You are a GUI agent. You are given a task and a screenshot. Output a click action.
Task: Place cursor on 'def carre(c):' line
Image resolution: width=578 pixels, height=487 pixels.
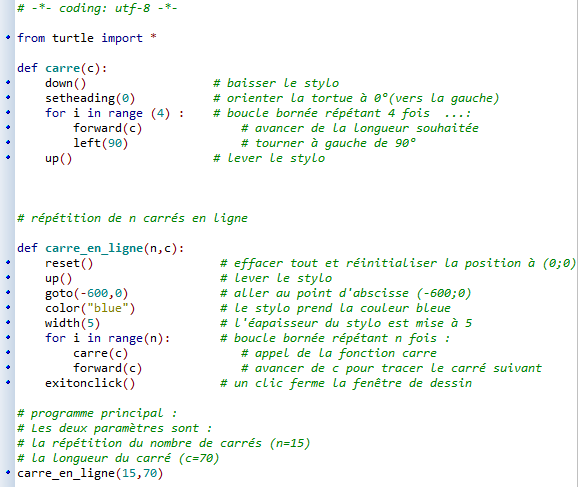pos(62,68)
